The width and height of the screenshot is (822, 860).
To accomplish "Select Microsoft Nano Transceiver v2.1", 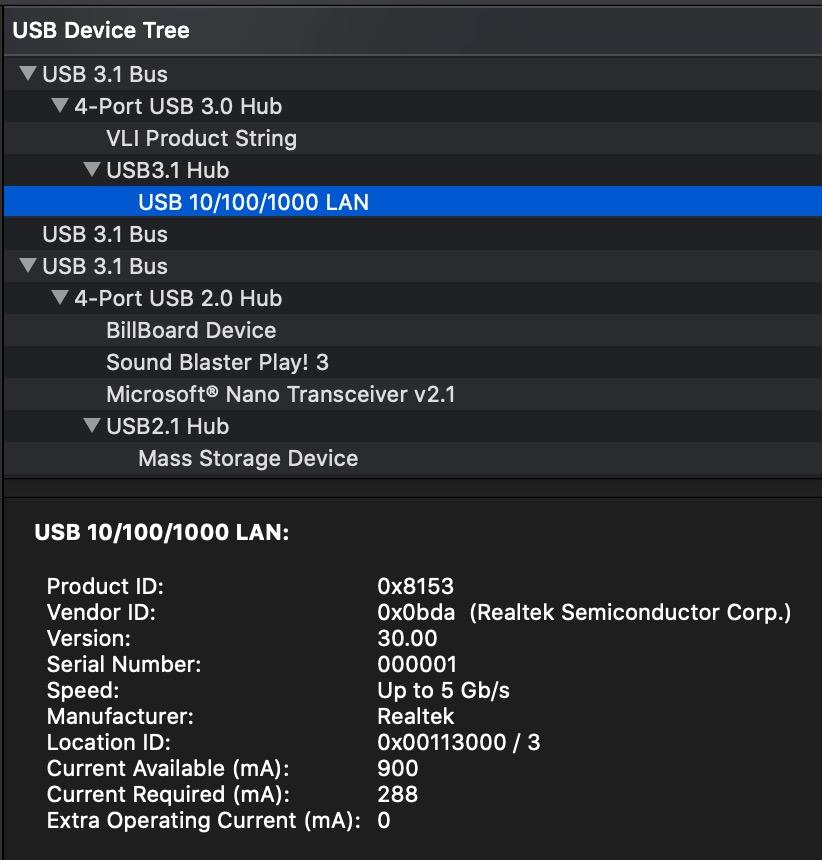I will [x=280, y=394].
